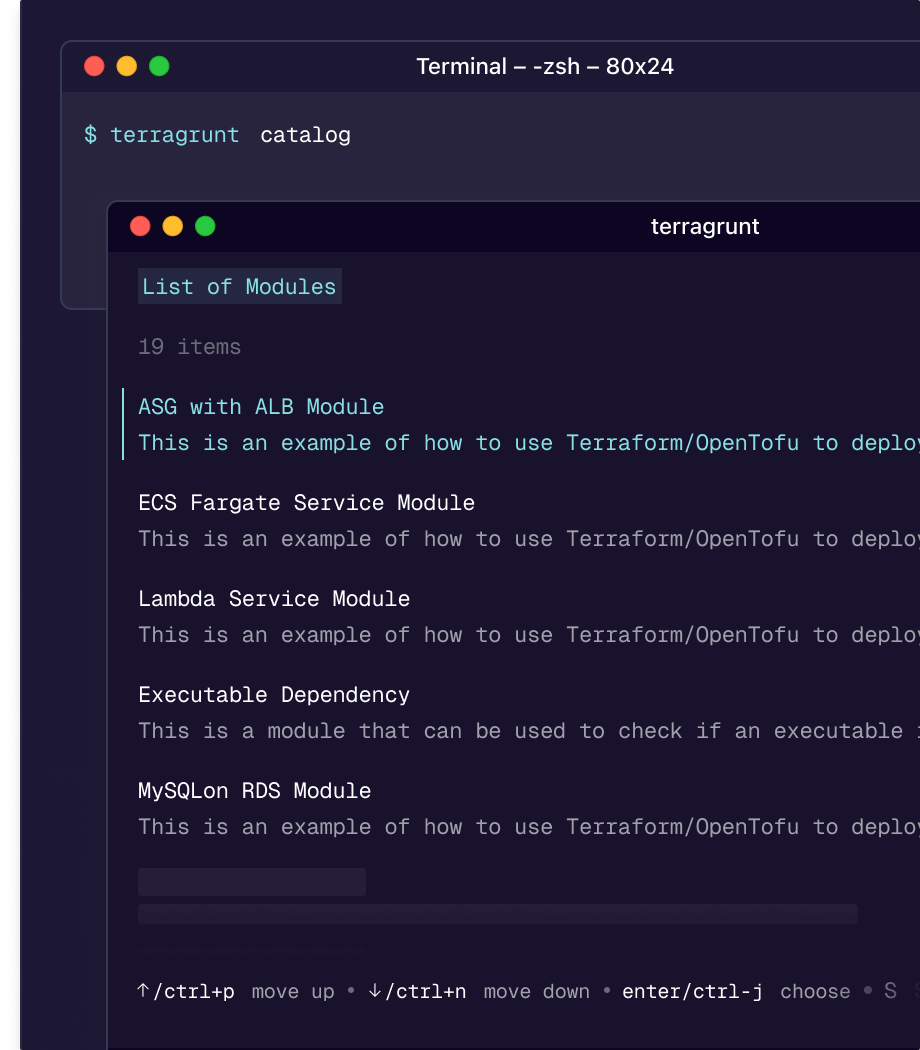The image size is (920, 1050).
Task: Click Executable Dependency description line
Action: click(529, 731)
